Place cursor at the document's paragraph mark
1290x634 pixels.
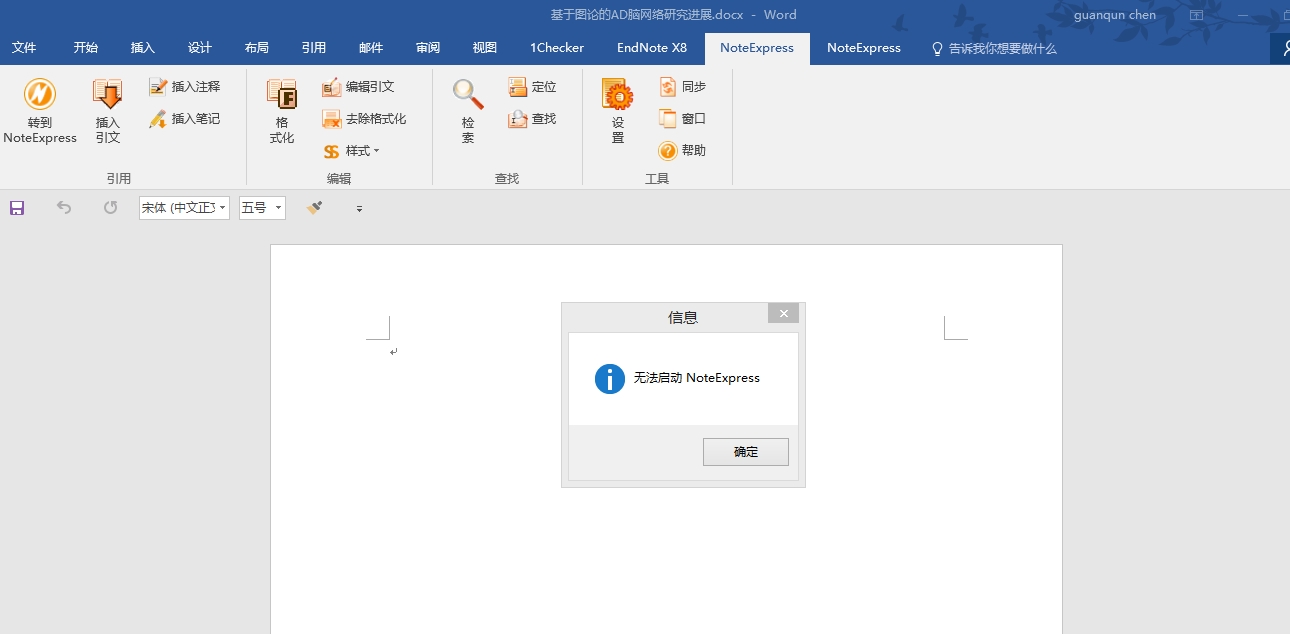tap(393, 351)
